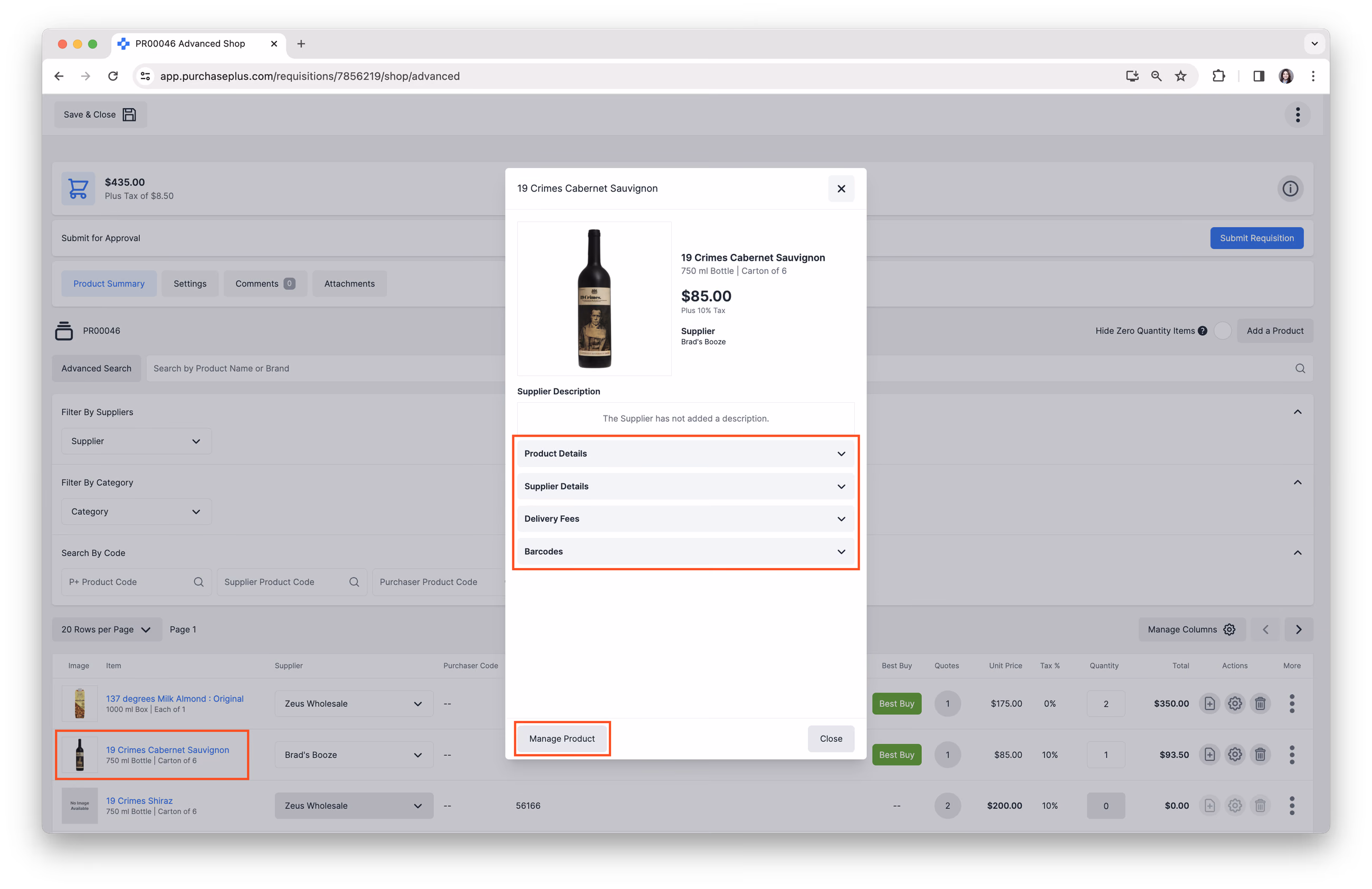This screenshot has height=889, width=1372.
Task: Delete the $93.50 line with the trash icon
Action: [1260, 755]
